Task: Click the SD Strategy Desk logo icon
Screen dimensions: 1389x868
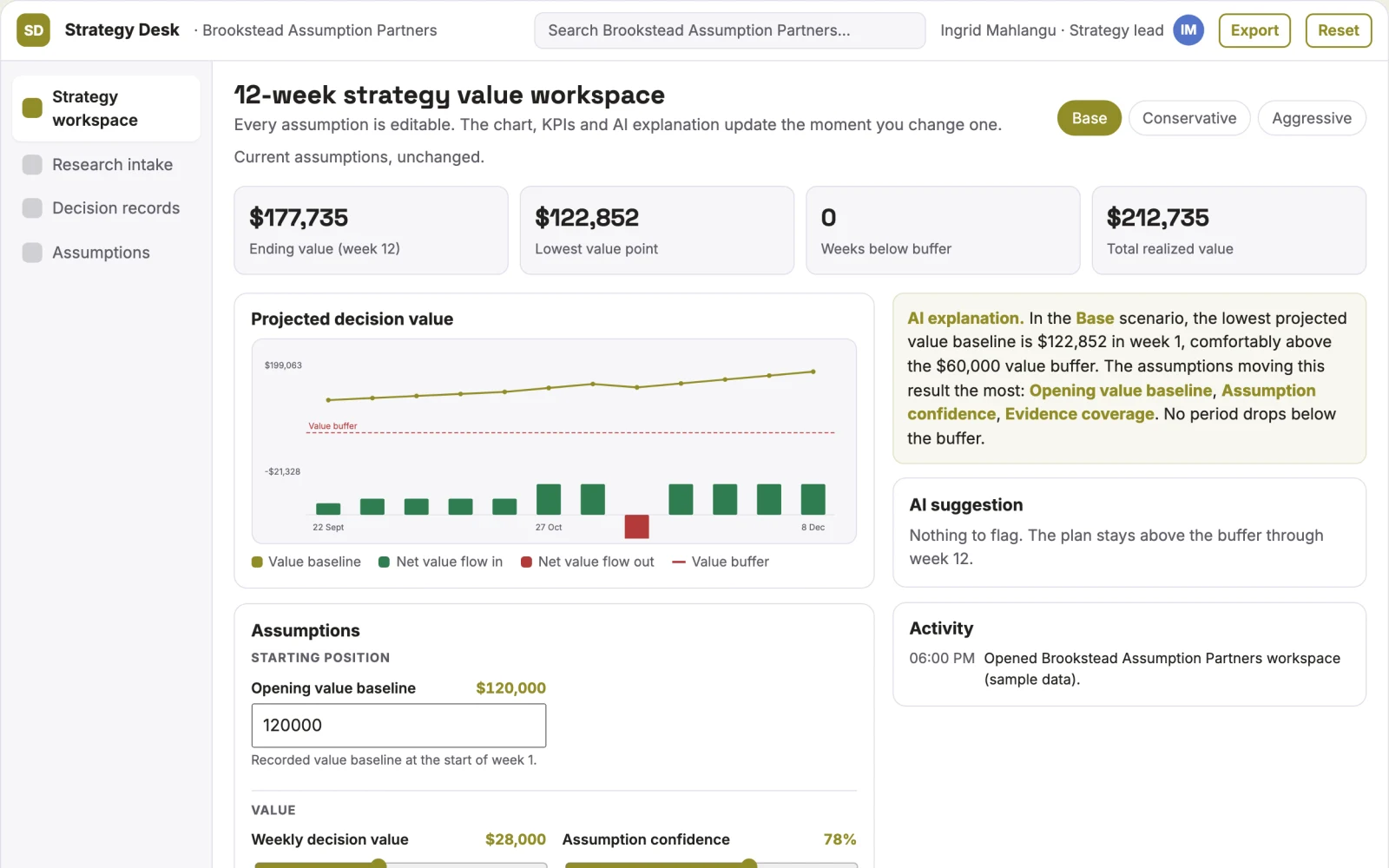Action: click(33, 30)
